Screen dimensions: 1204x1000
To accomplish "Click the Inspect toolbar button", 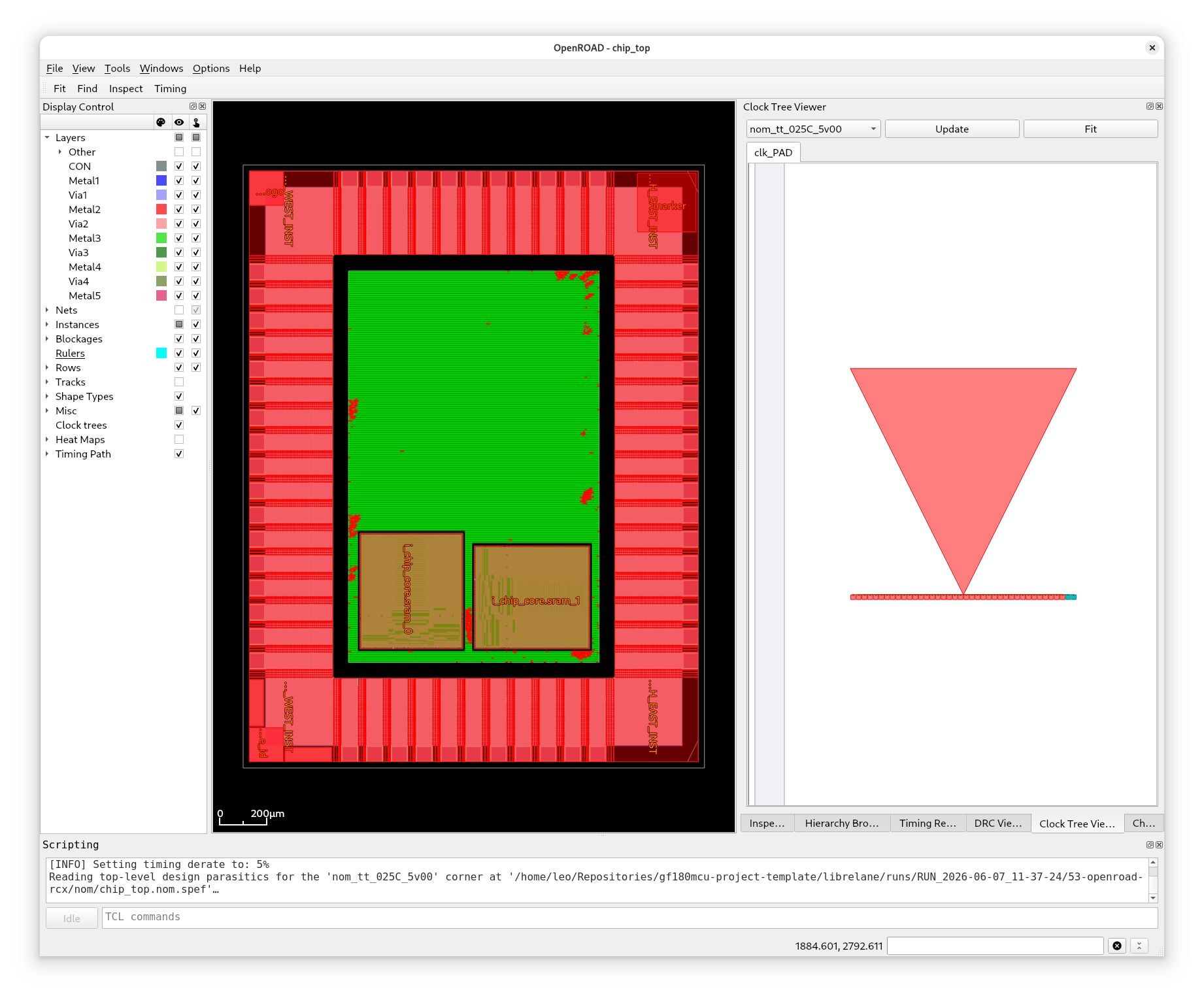I will point(125,88).
